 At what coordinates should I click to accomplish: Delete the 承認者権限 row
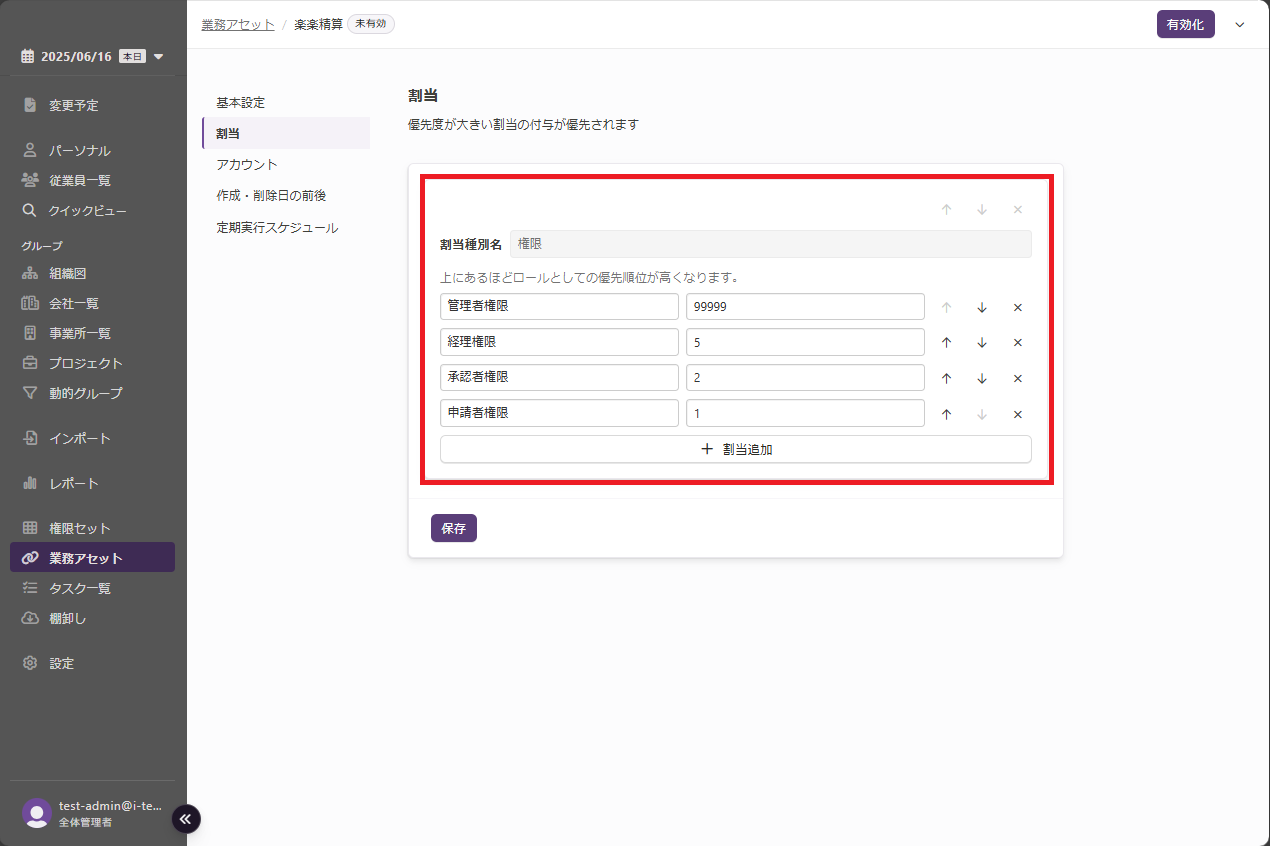click(x=1017, y=379)
